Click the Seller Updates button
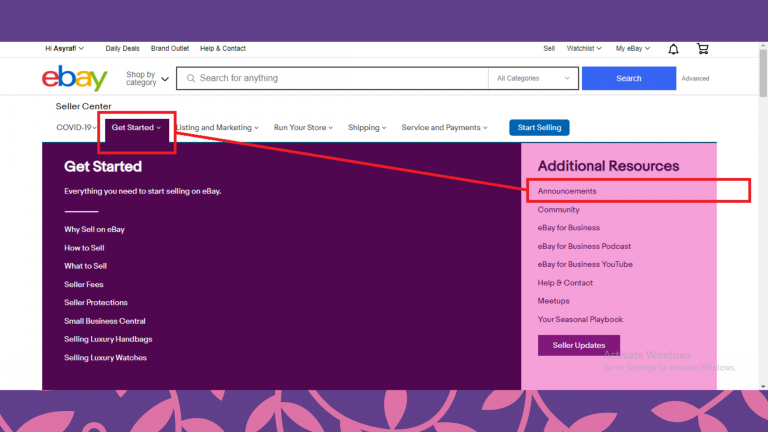Viewport: 768px width, 432px height. (x=578, y=345)
